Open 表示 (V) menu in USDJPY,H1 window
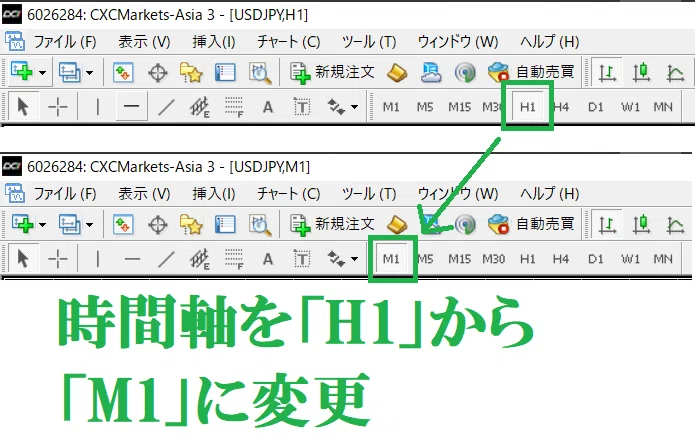695x438 pixels. [144, 42]
